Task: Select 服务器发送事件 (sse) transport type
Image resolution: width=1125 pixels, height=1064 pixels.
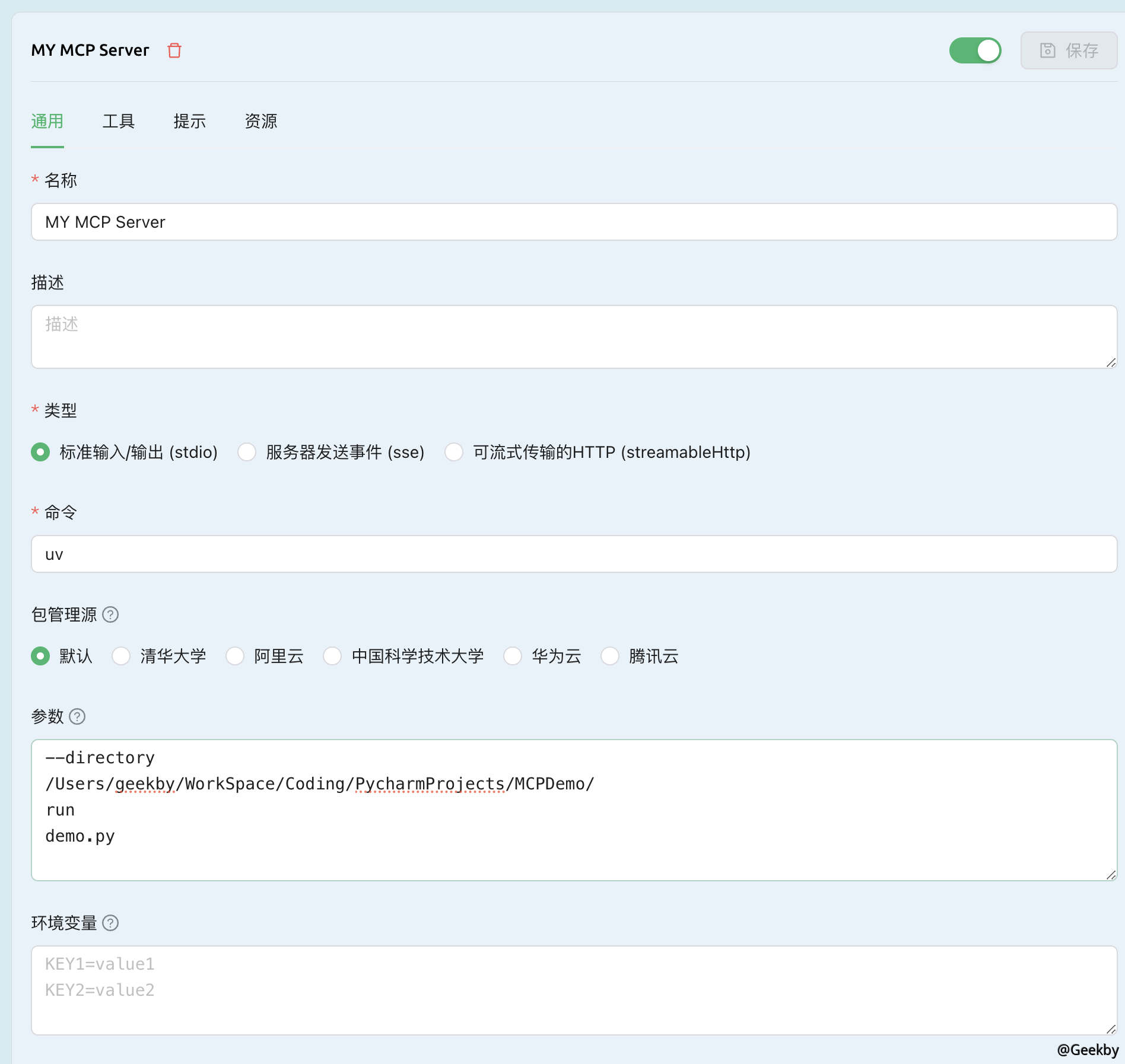Action: coord(247,452)
